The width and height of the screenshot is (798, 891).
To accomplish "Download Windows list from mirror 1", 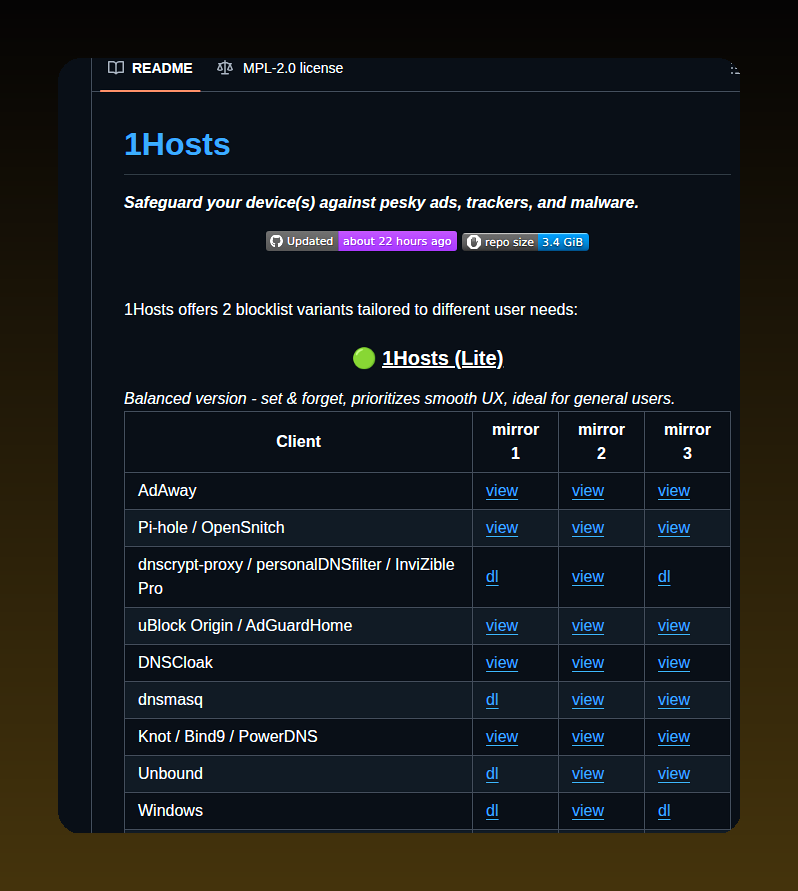I will (x=492, y=811).
